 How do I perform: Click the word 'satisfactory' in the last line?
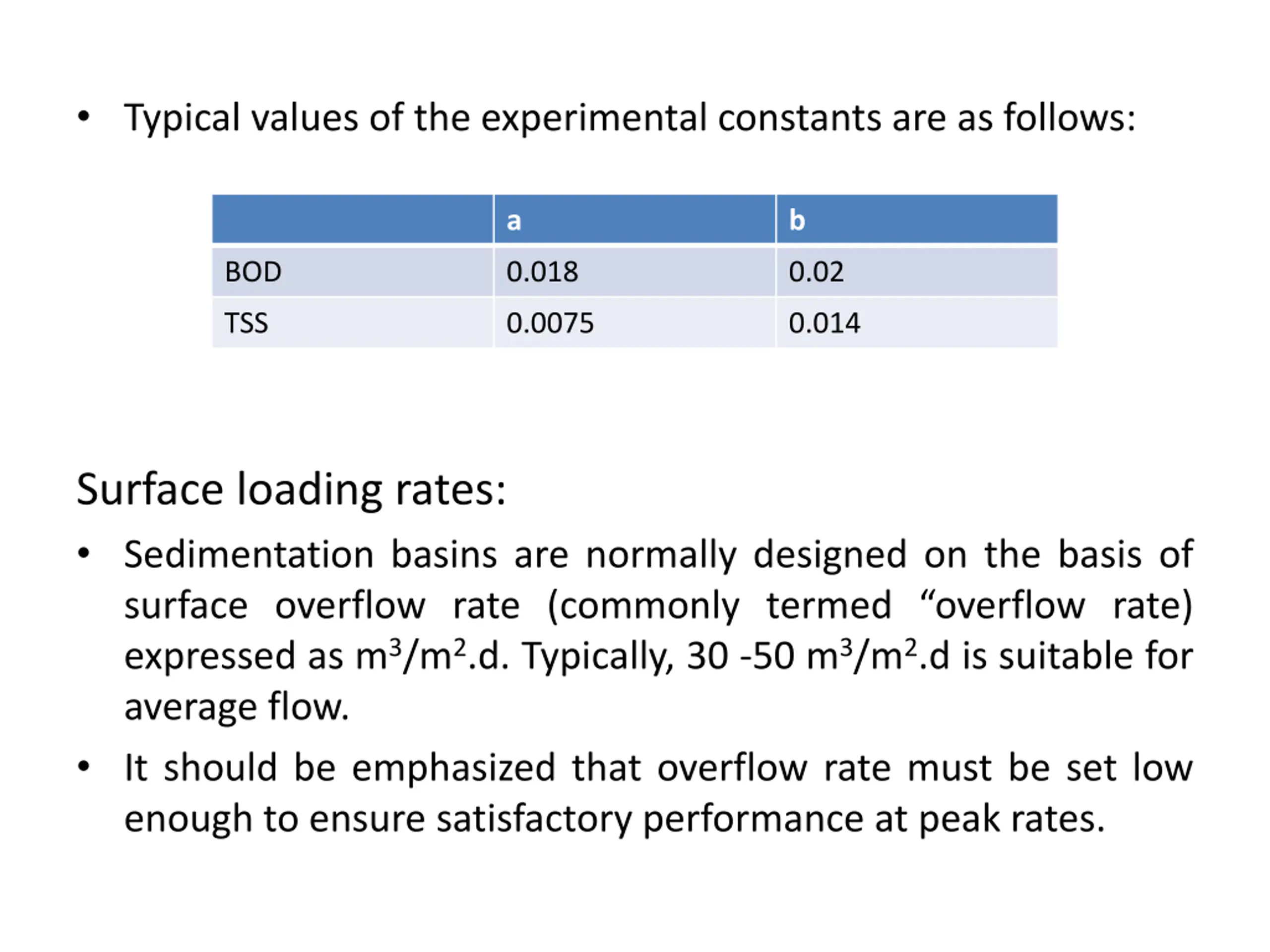[x=533, y=820]
